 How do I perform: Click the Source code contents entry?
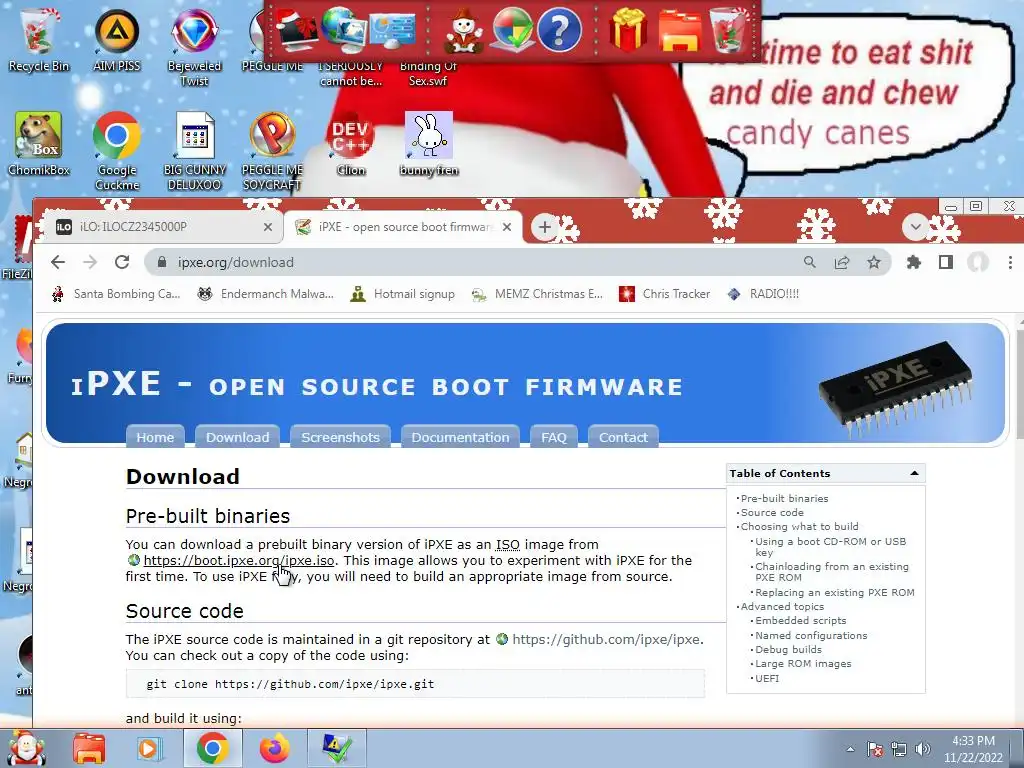pos(772,513)
